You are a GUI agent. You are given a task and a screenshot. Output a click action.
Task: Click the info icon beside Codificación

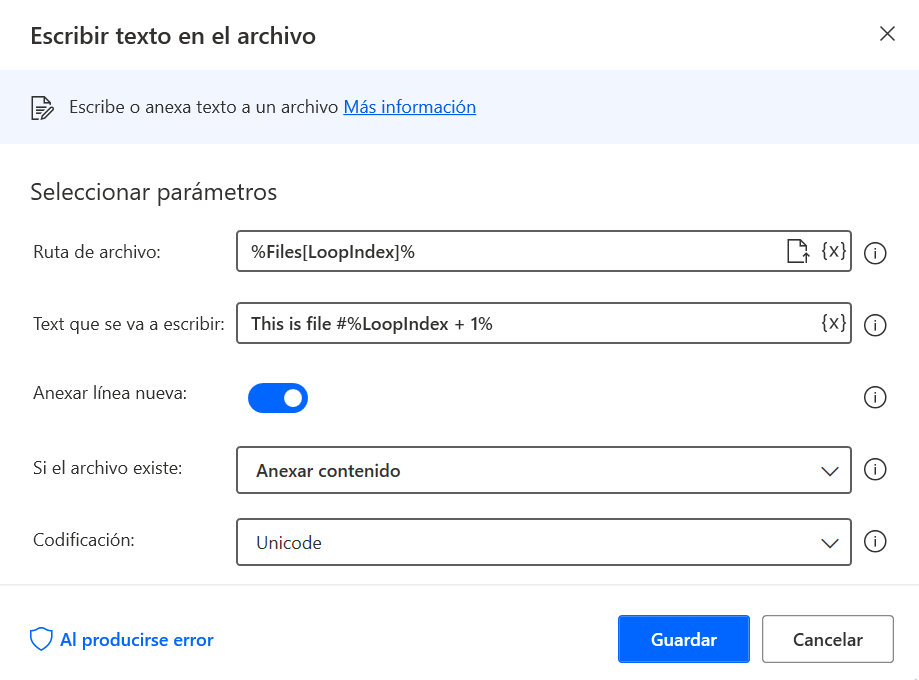click(875, 542)
